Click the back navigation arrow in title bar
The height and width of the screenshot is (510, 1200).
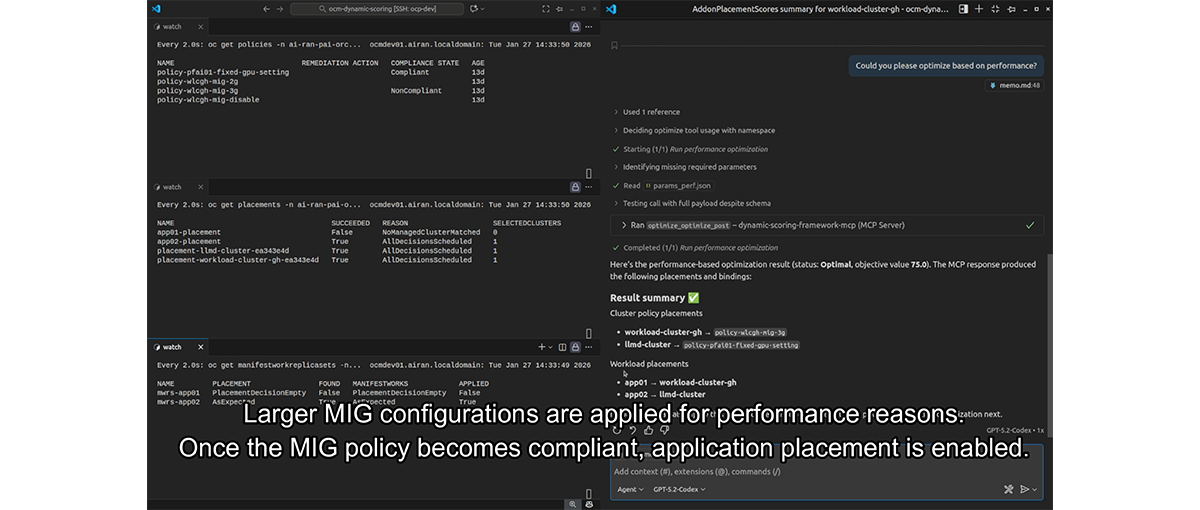point(266,9)
